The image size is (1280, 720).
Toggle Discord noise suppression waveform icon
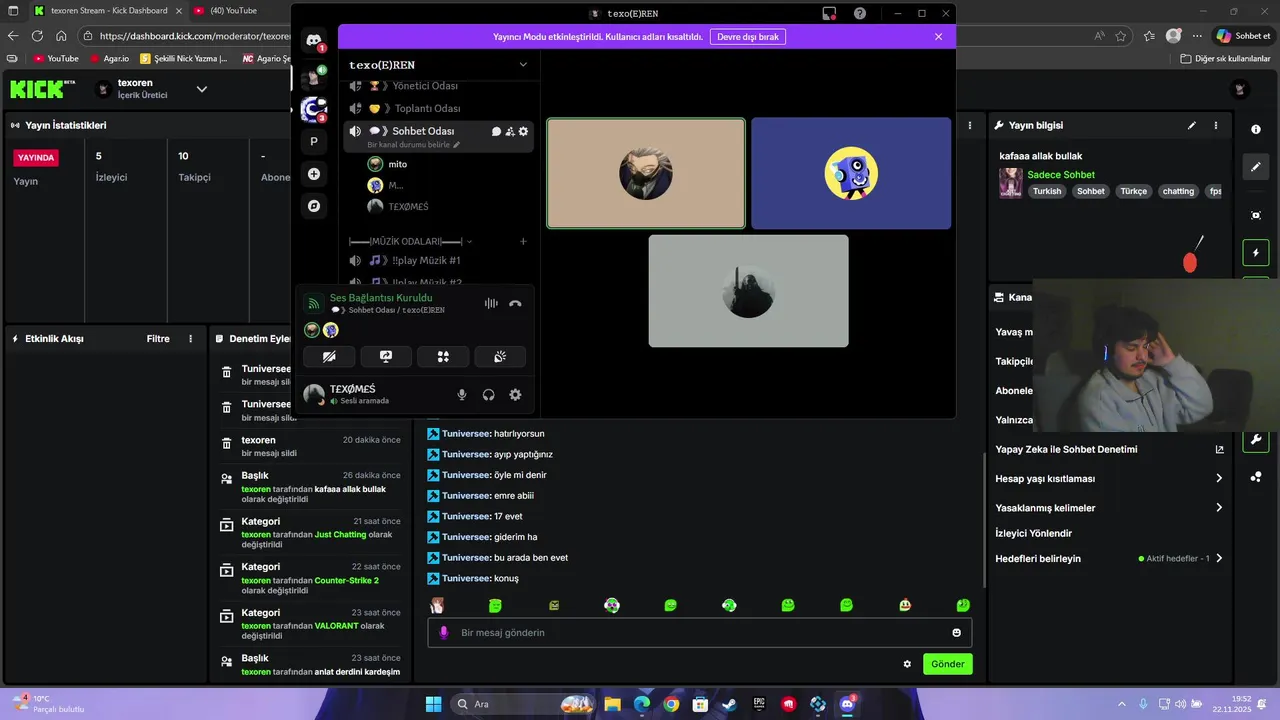tap(491, 303)
